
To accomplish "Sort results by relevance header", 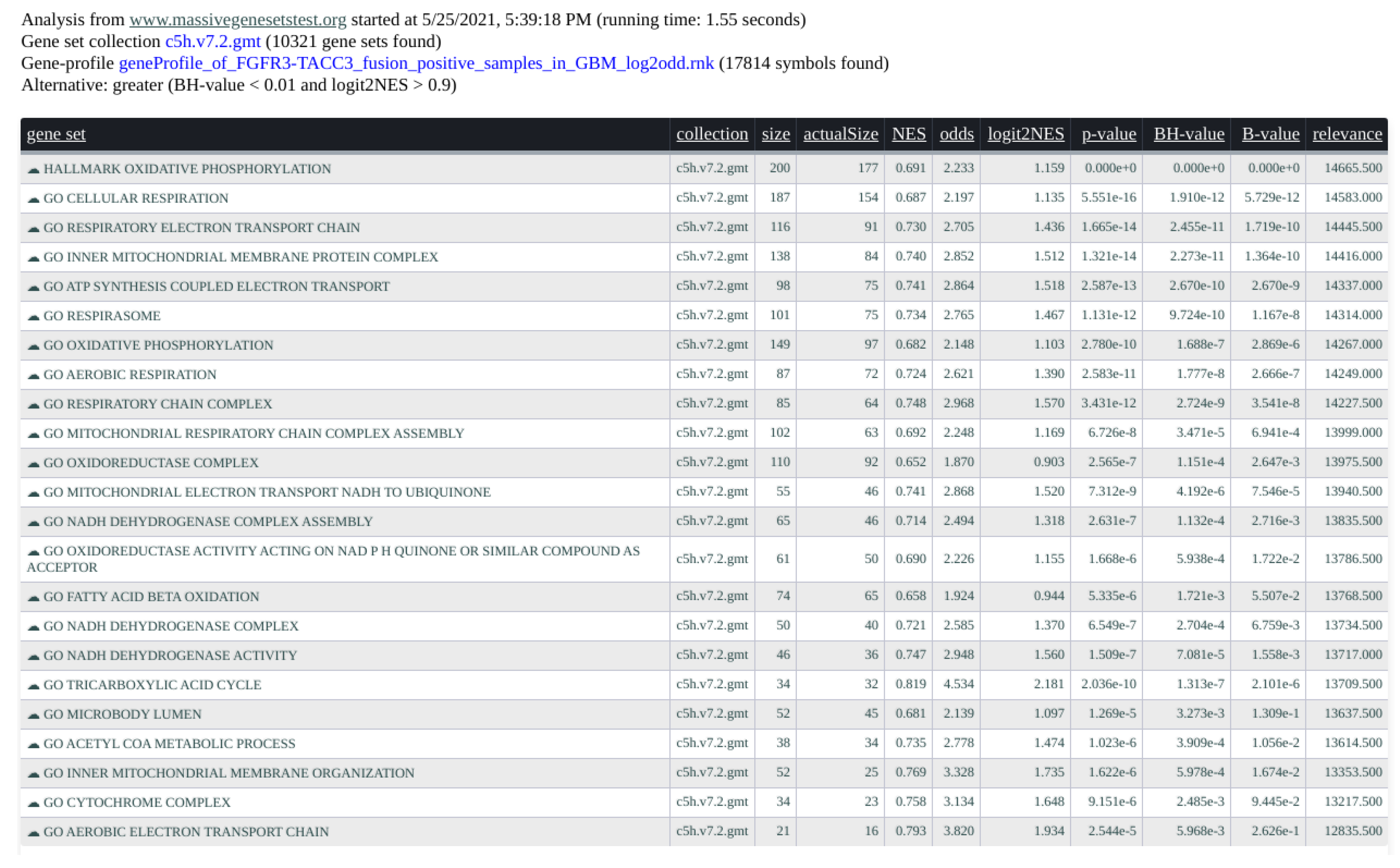I will click(x=1347, y=134).
